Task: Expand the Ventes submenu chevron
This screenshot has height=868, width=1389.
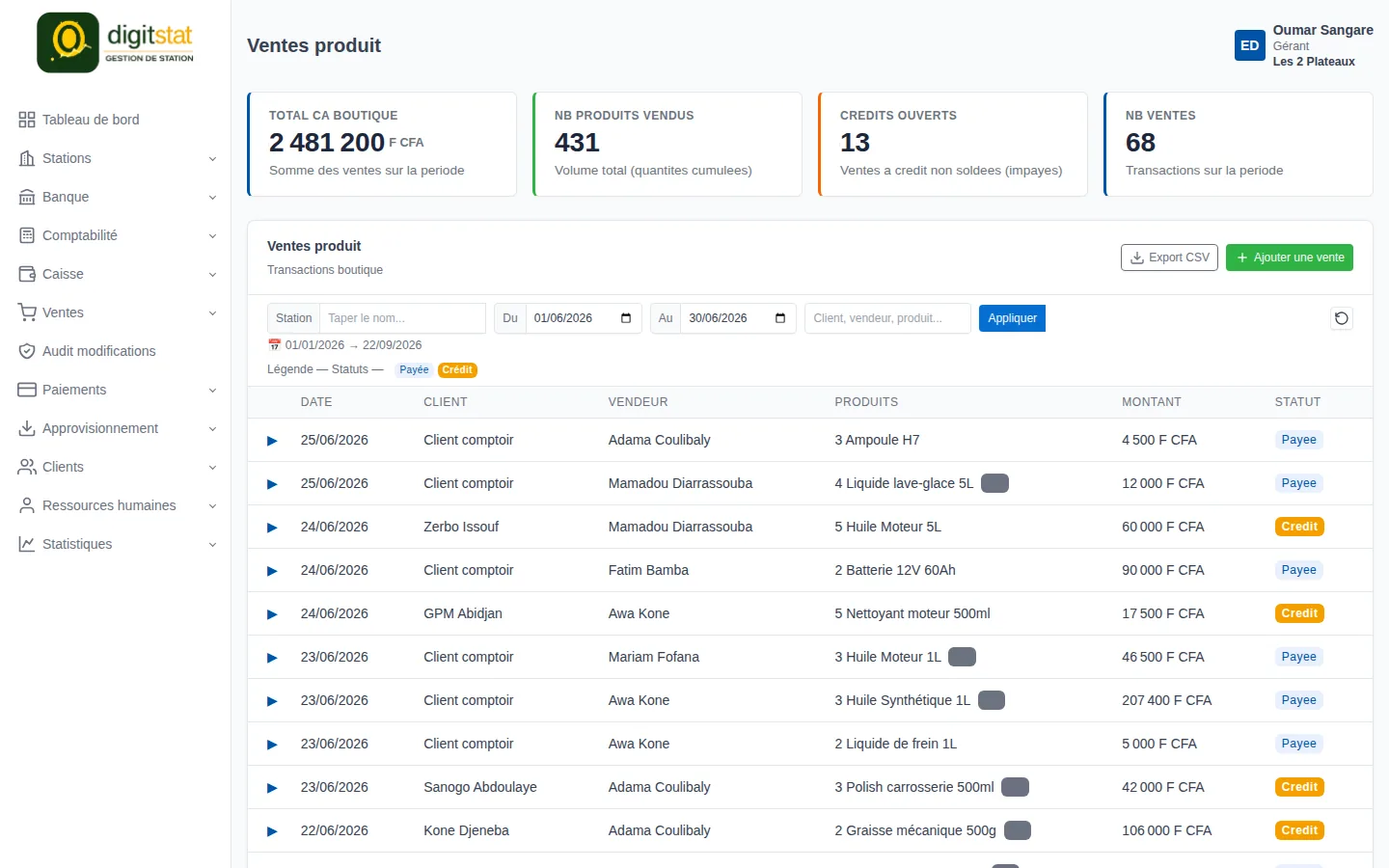Action: click(212, 313)
